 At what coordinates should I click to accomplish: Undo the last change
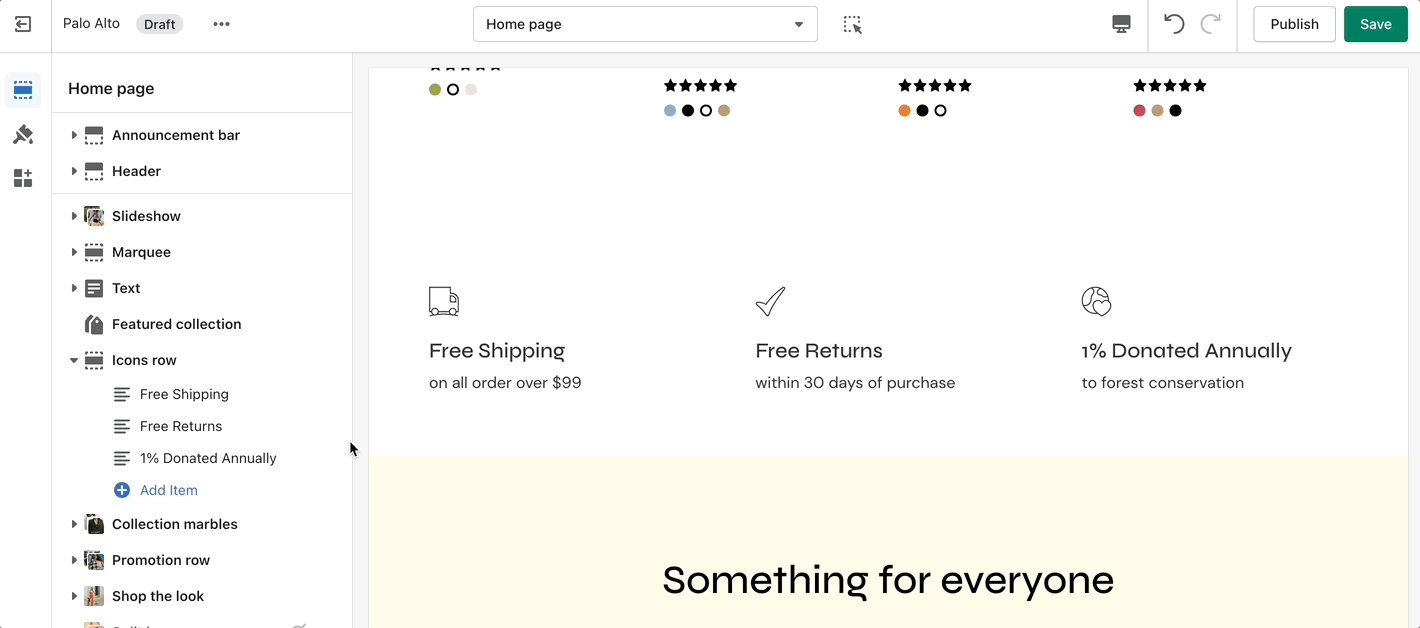1174,25
